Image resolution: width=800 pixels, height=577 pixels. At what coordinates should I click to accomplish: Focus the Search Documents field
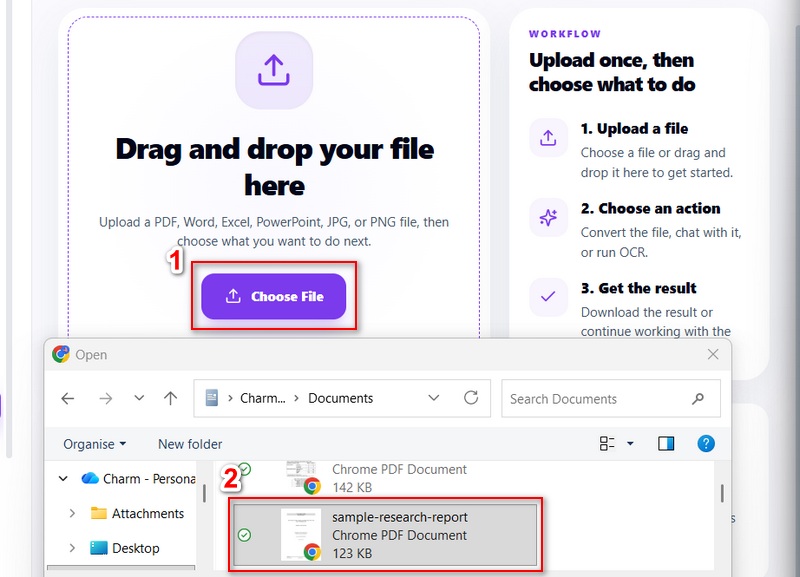[x=611, y=398]
